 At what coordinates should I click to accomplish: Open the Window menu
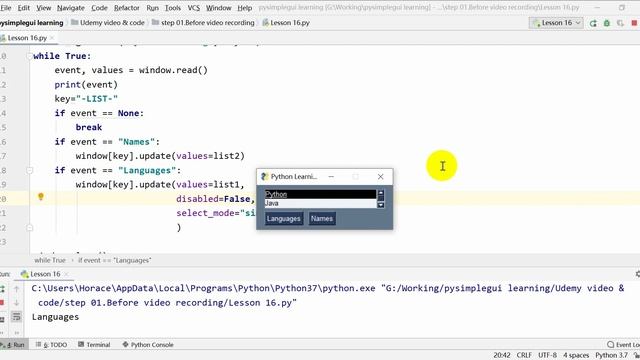click(x=218, y=8)
